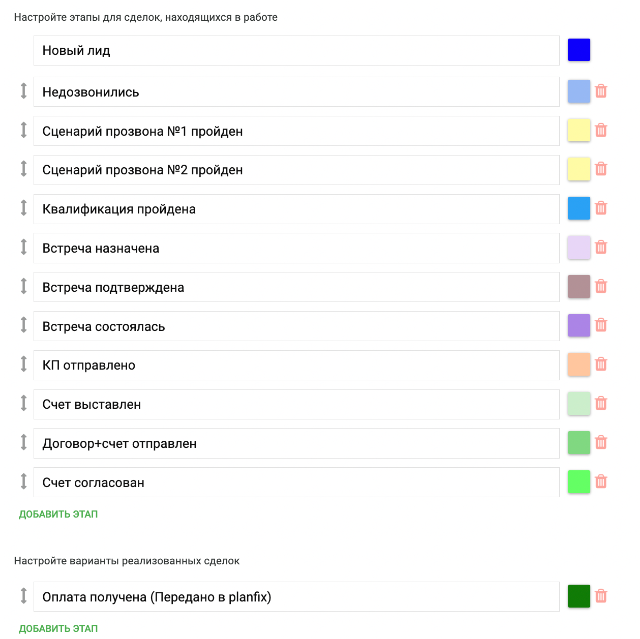Click trash icon for Счет согласован
The height and width of the screenshot is (639, 640).
click(601, 482)
